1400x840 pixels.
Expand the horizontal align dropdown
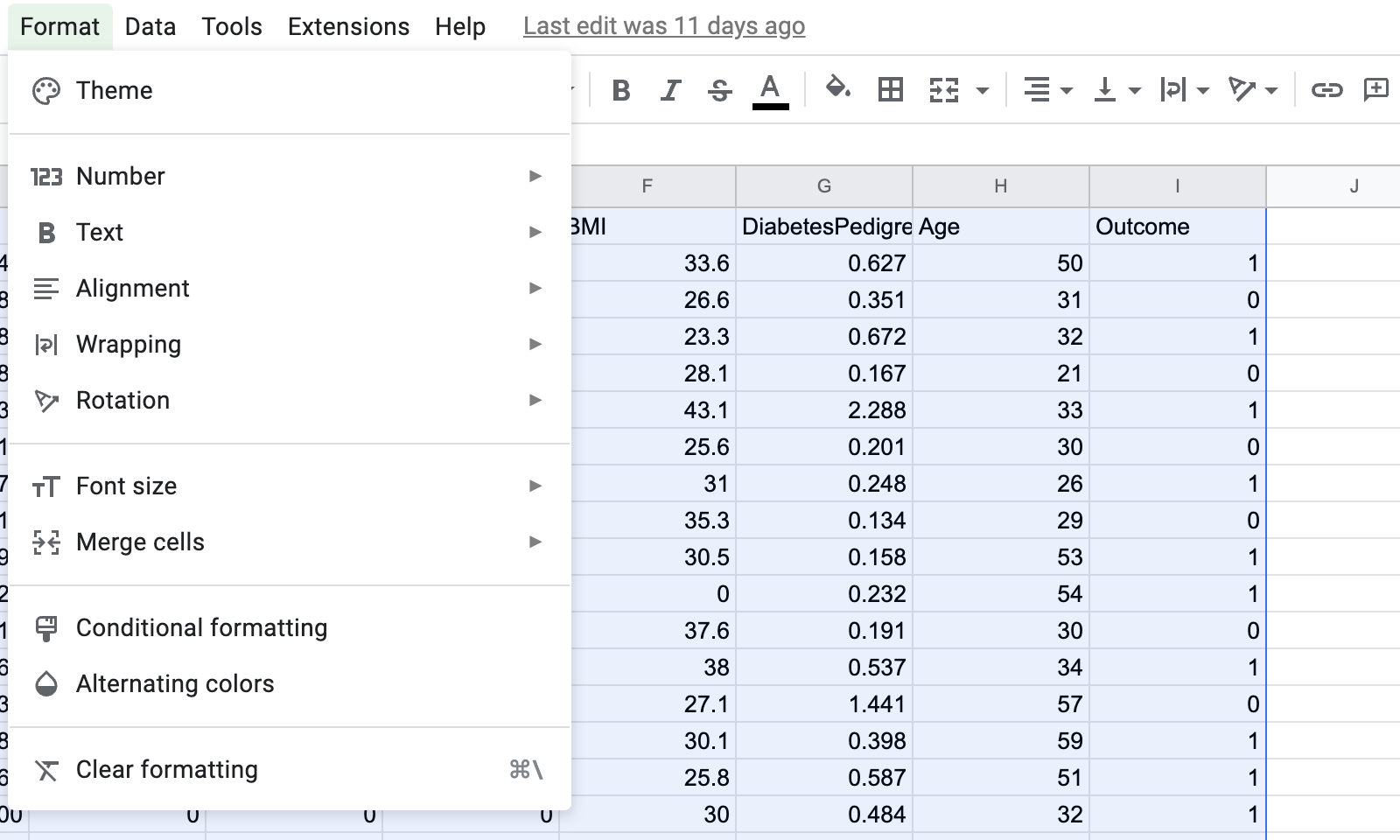pyautogui.click(x=1047, y=90)
